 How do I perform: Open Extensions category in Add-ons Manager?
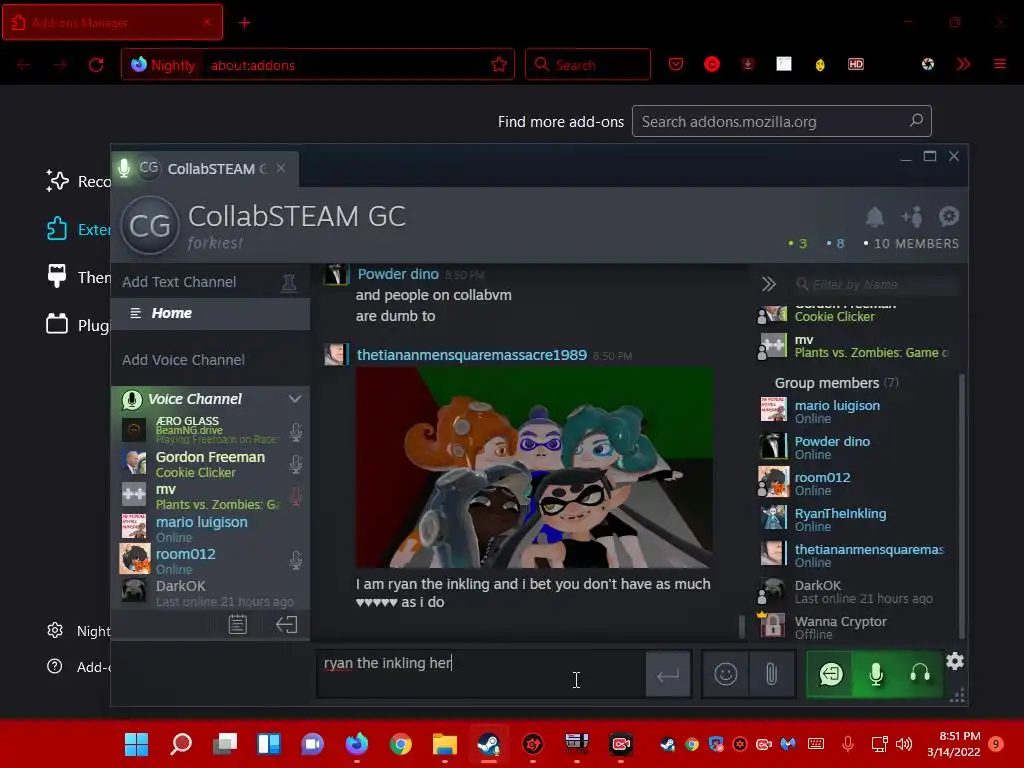pyautogui.click(x=78, y=229)
